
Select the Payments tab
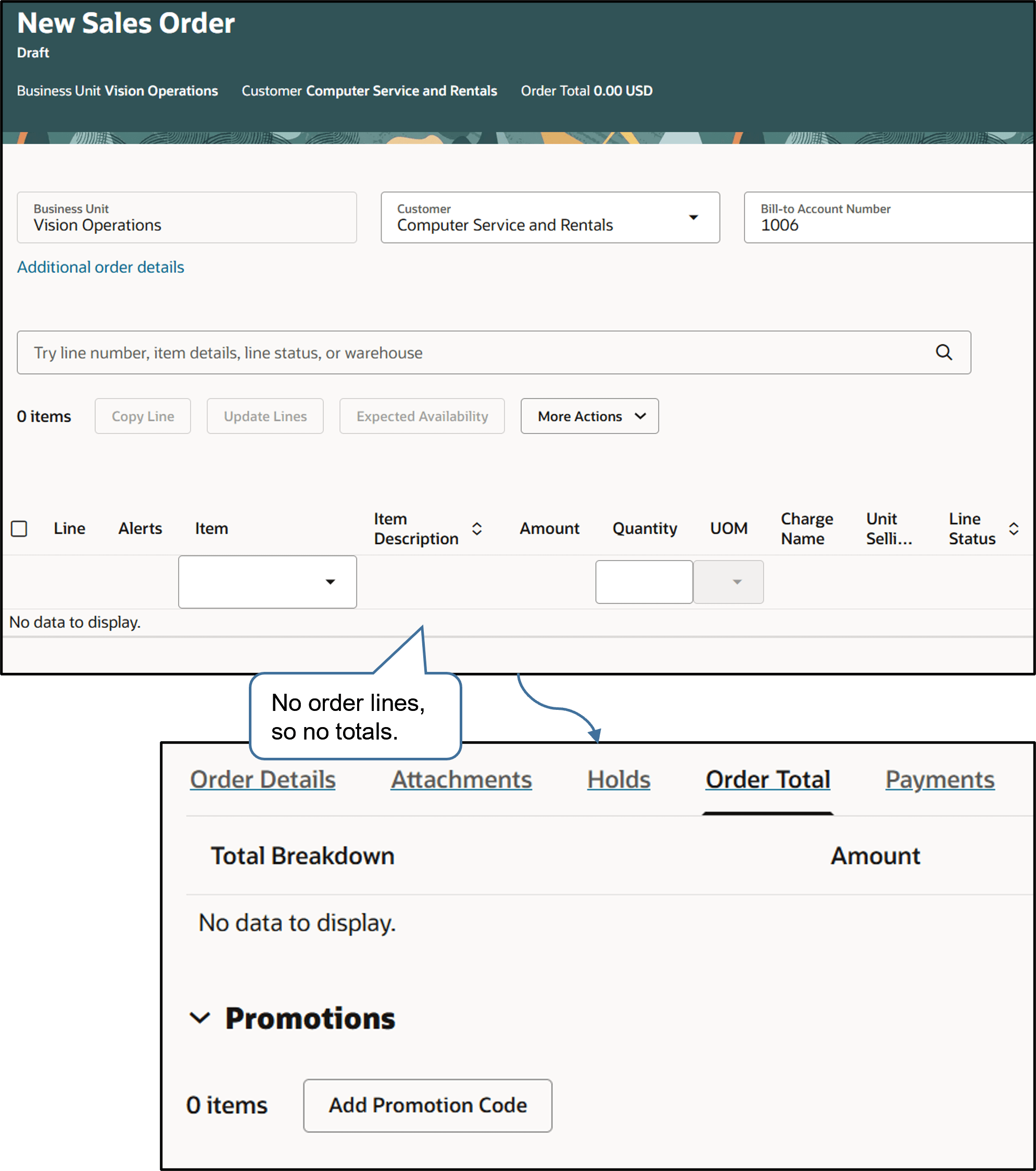(939, 780)
